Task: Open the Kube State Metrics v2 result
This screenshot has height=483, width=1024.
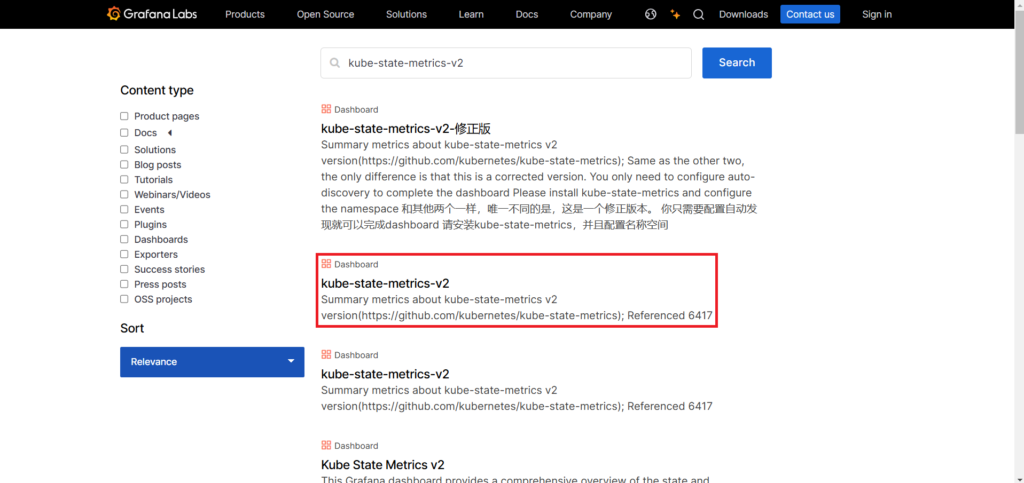Action: (x=383, y=465)
